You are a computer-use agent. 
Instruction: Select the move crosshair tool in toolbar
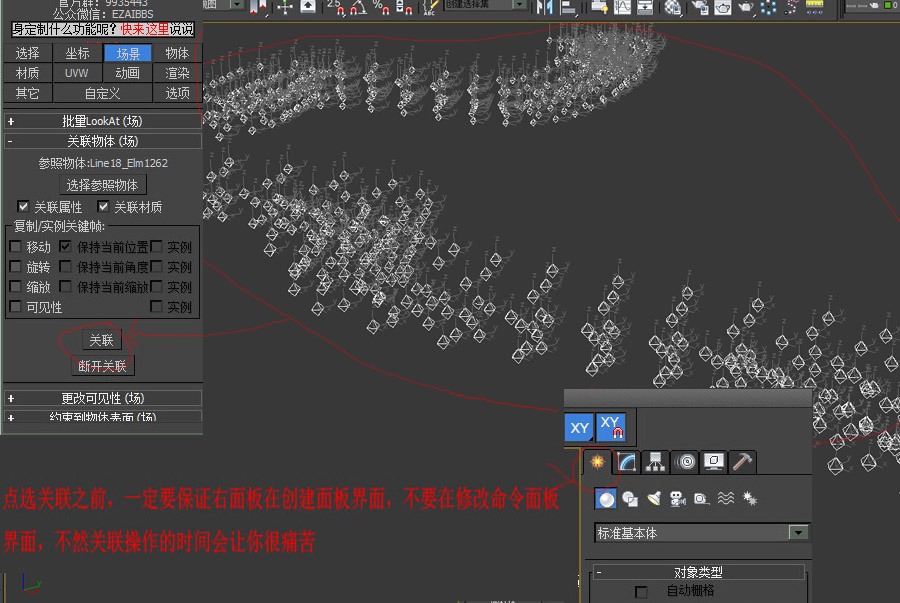pos(285,7)
